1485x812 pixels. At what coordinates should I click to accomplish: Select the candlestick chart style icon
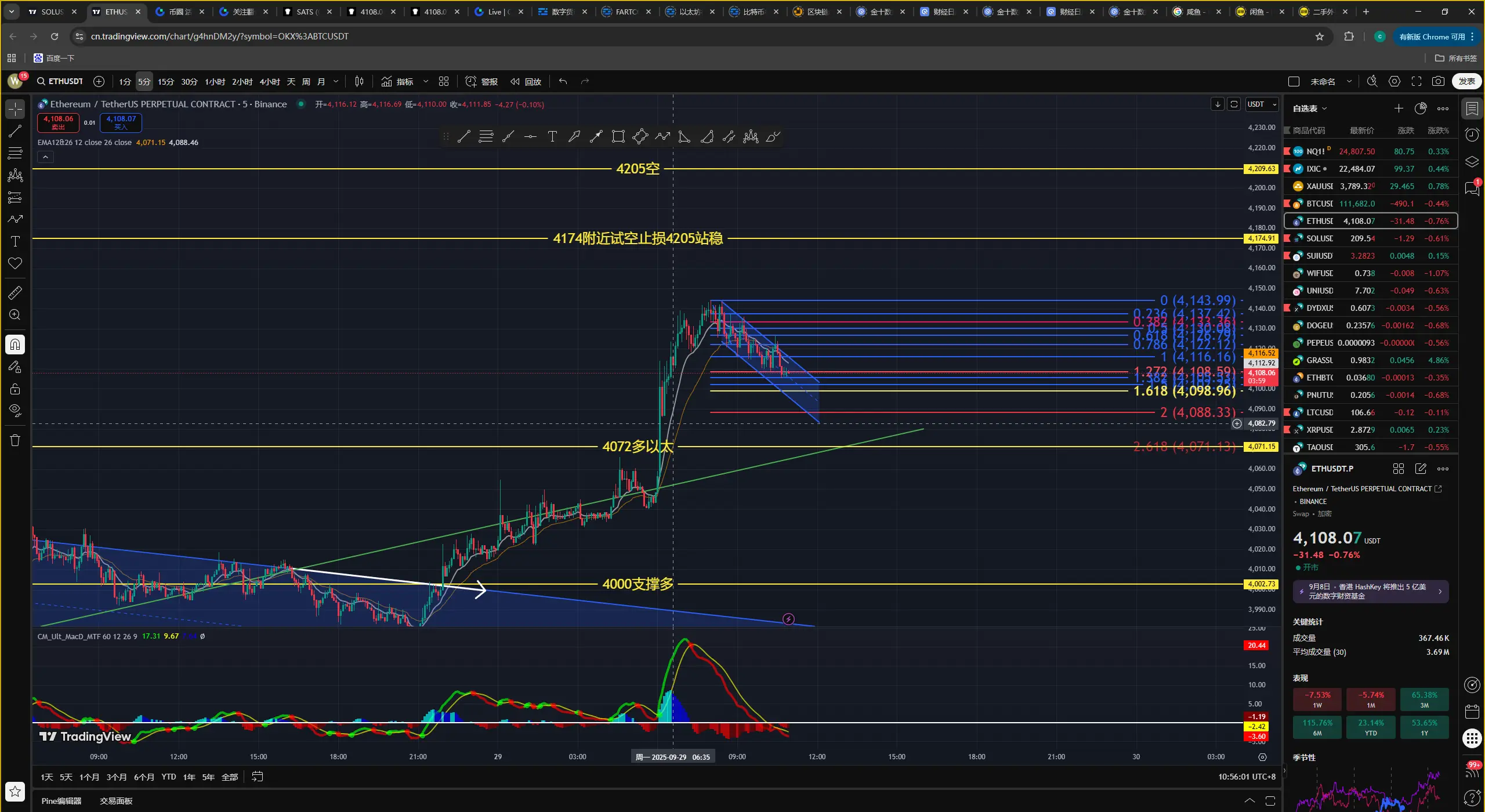tap(359, 82)
